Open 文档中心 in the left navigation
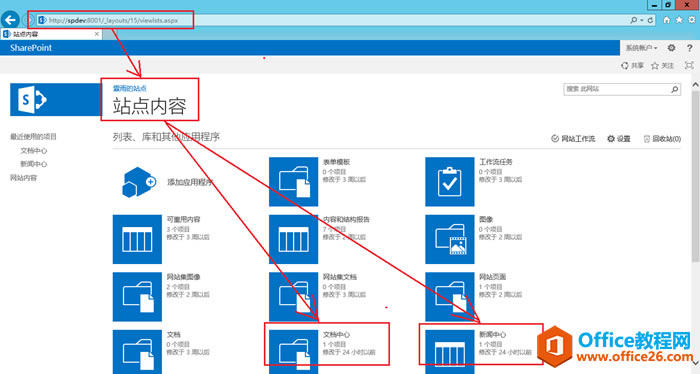The image size is (700, 374). coord(33,151)
